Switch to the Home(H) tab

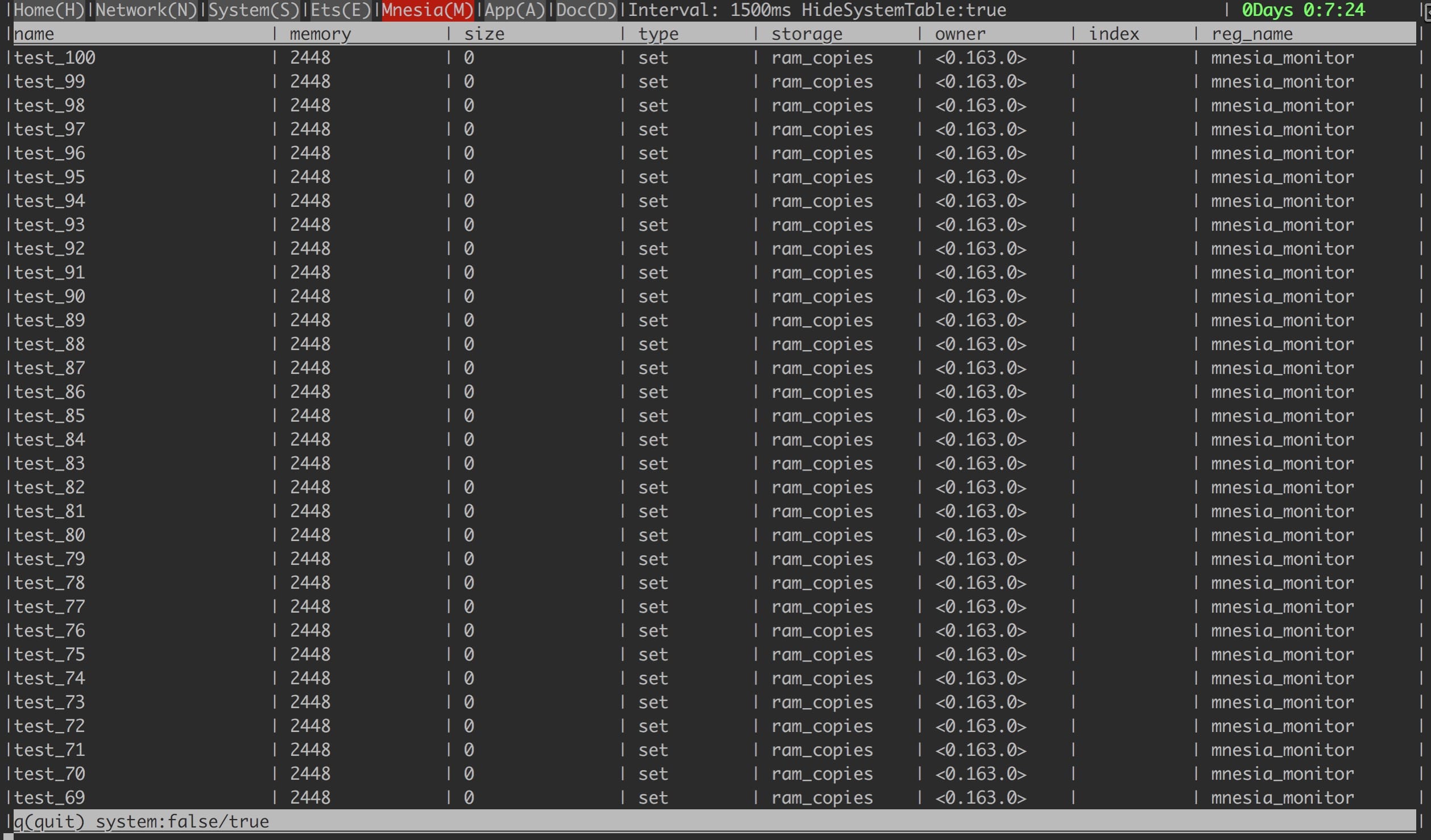coord(49,10)
